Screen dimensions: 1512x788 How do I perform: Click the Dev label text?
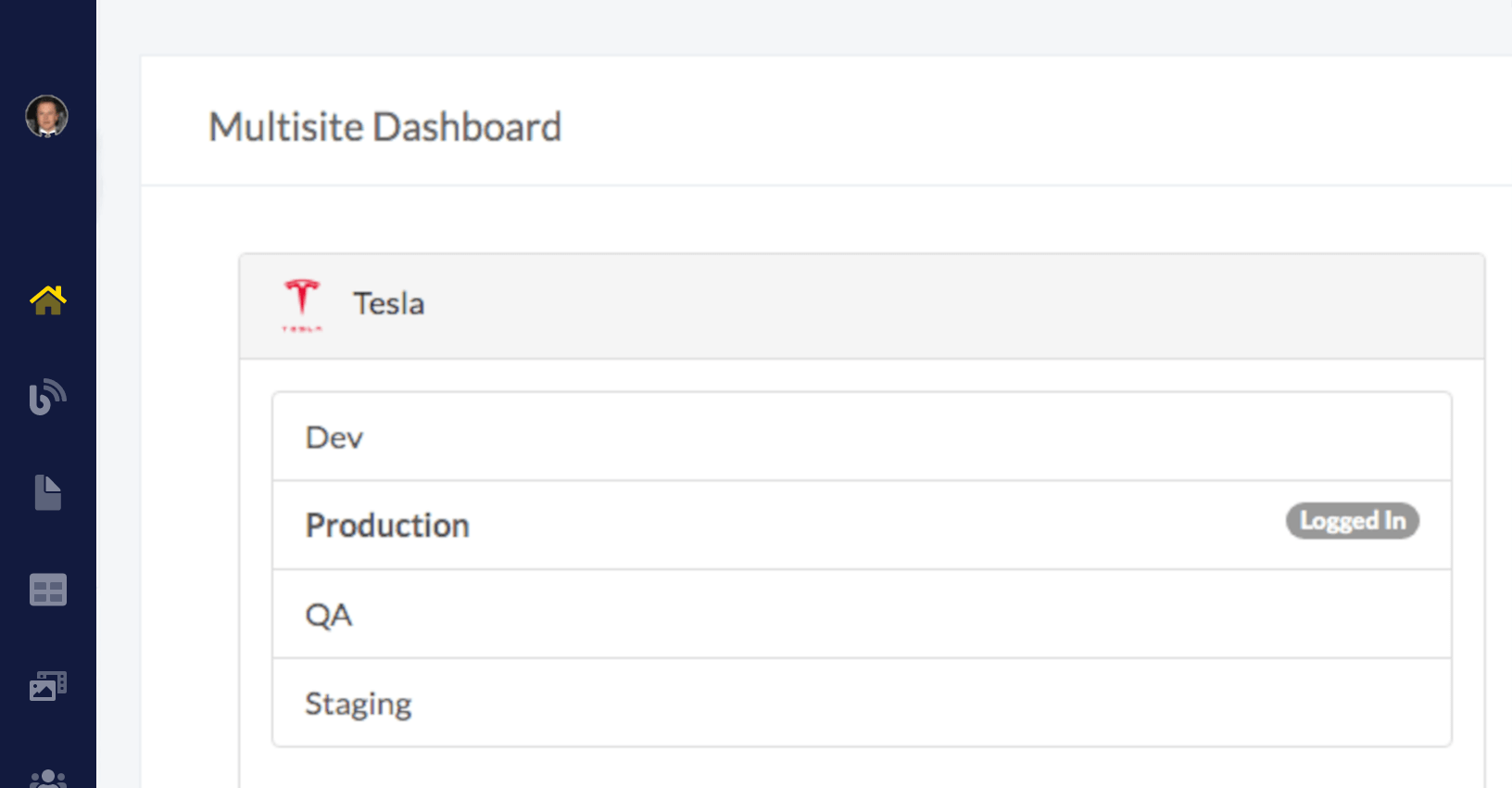point(334,438)
